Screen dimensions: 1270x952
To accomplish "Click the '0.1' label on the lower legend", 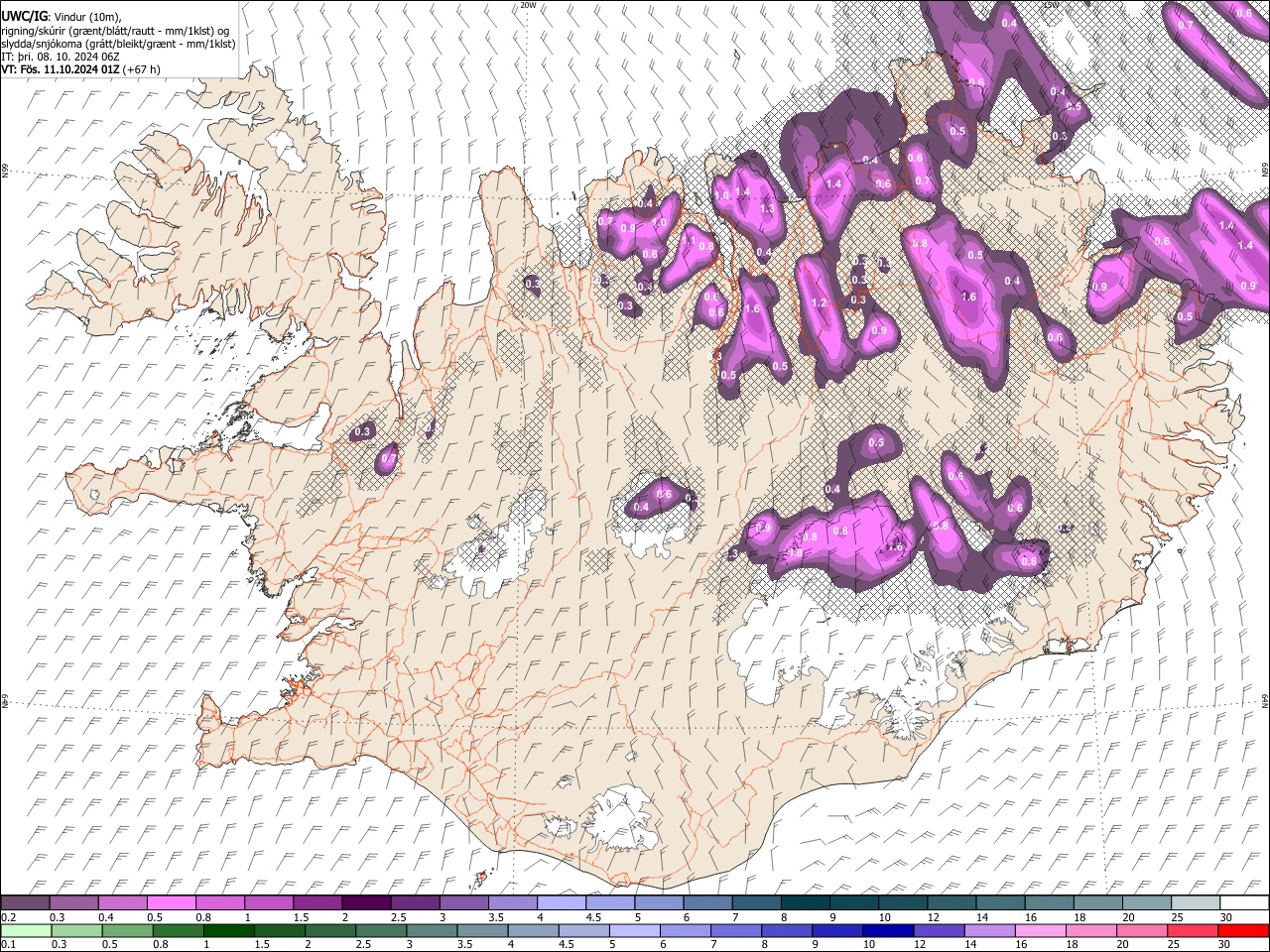I will coord(7,945).
